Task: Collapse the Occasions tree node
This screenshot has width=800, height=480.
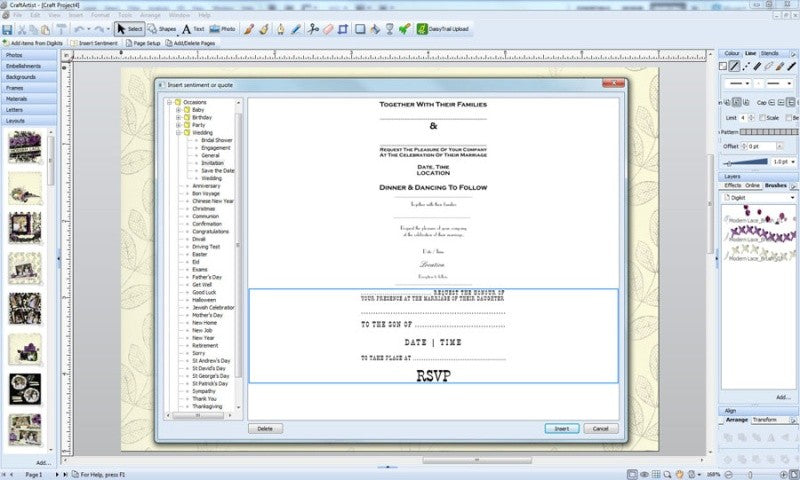Action: (x=169, y=102)
